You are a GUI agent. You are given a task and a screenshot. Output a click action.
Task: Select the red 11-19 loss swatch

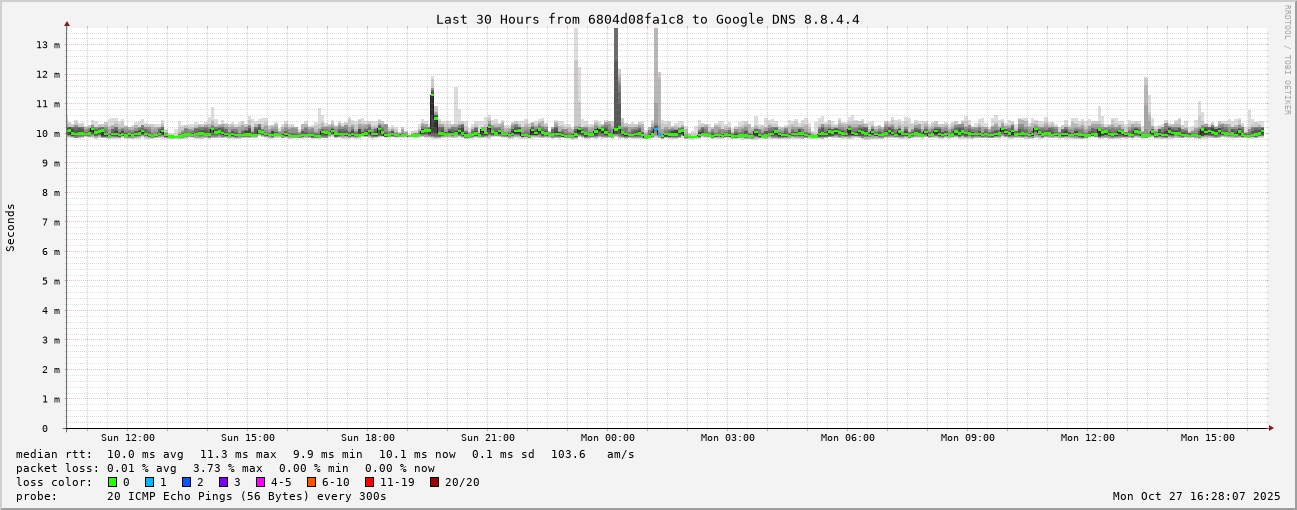369,482
